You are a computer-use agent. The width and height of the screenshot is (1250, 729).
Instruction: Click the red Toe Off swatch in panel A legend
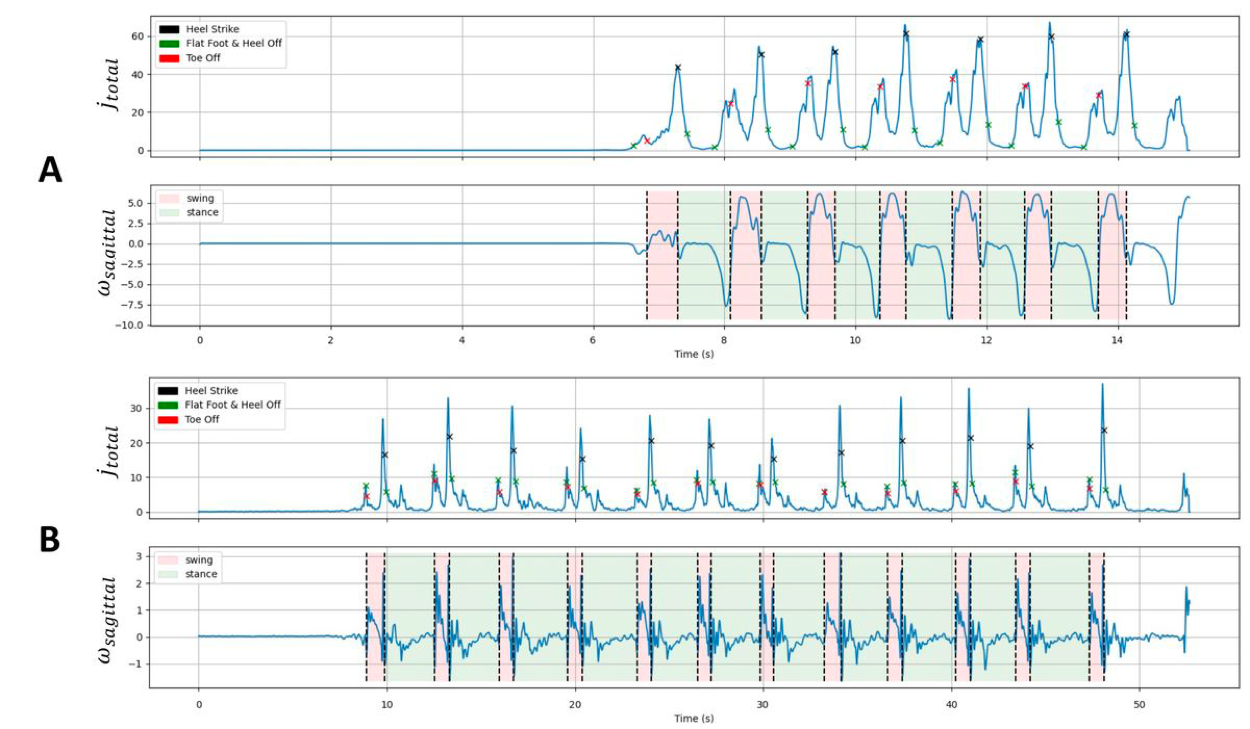click(170, 58)
